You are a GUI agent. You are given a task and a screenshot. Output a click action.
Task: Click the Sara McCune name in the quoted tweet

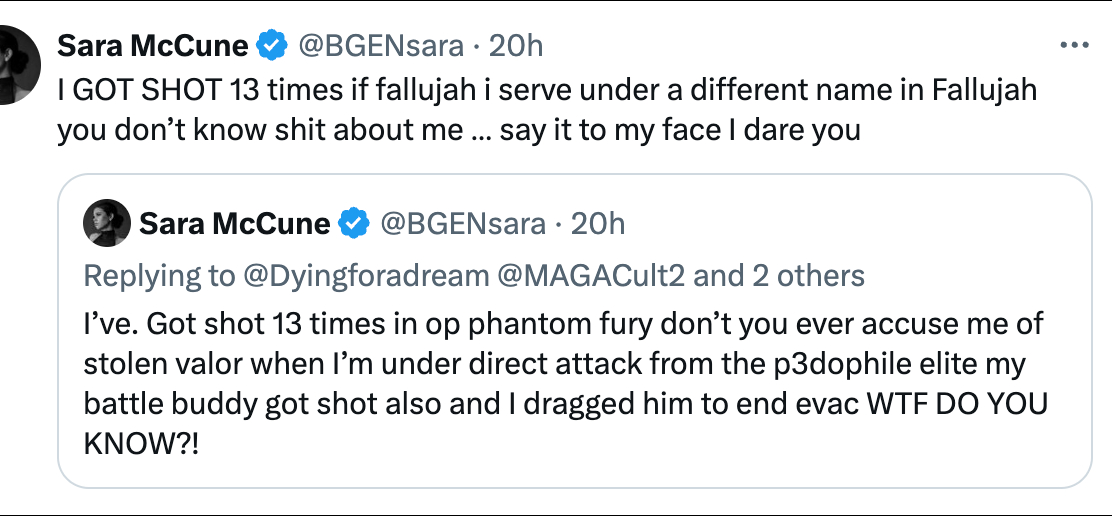235,224
